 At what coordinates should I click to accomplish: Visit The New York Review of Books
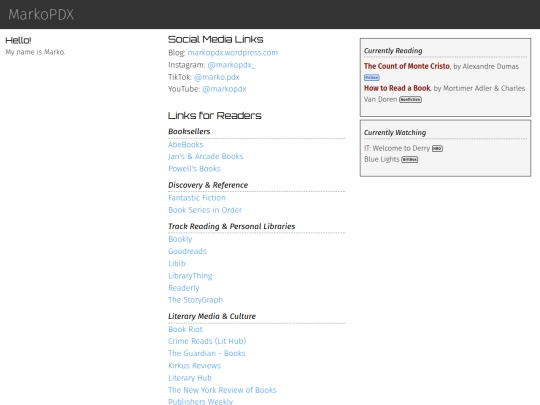[x=222, y=390]
